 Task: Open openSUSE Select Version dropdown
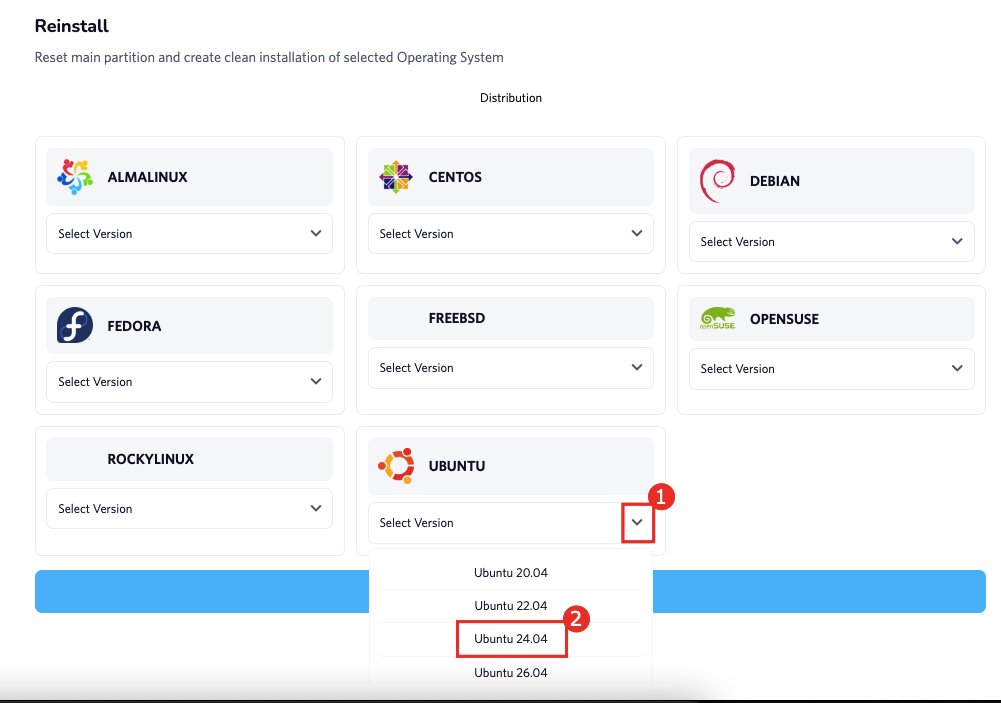click(x=832, y=368)
